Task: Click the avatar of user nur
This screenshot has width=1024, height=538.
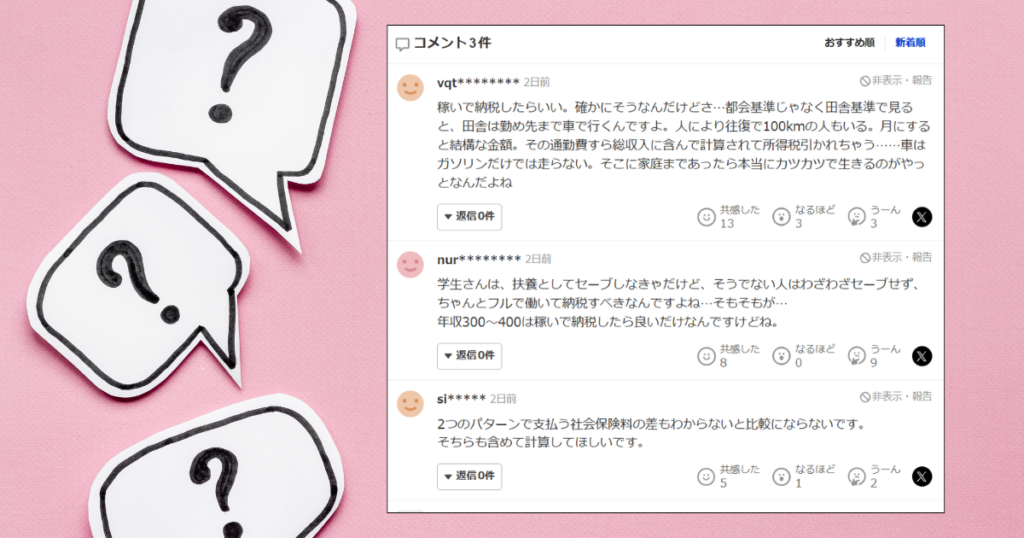Action: [410, 264]
